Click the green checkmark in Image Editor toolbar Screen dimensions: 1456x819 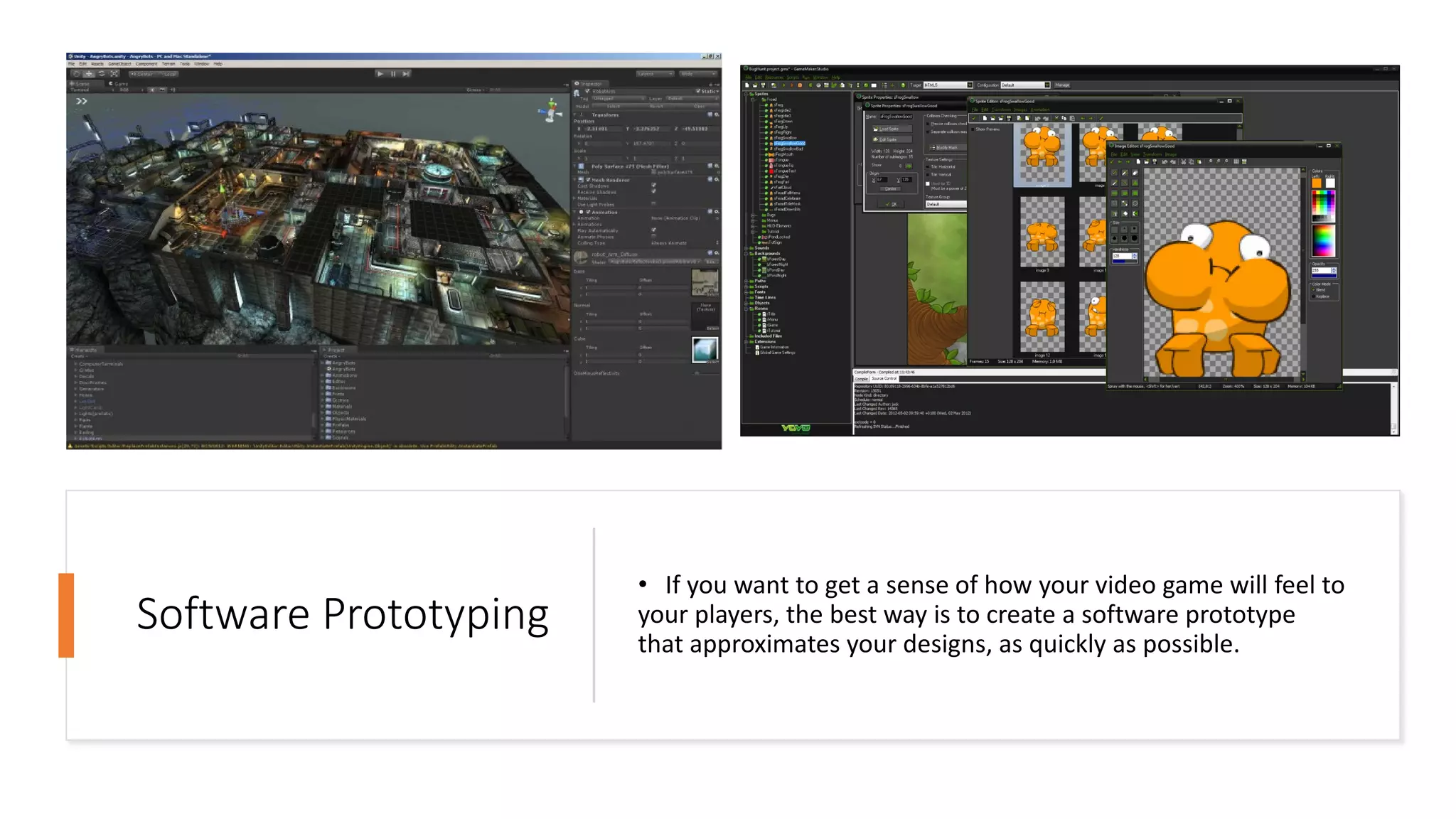[x=1113, y=161]
